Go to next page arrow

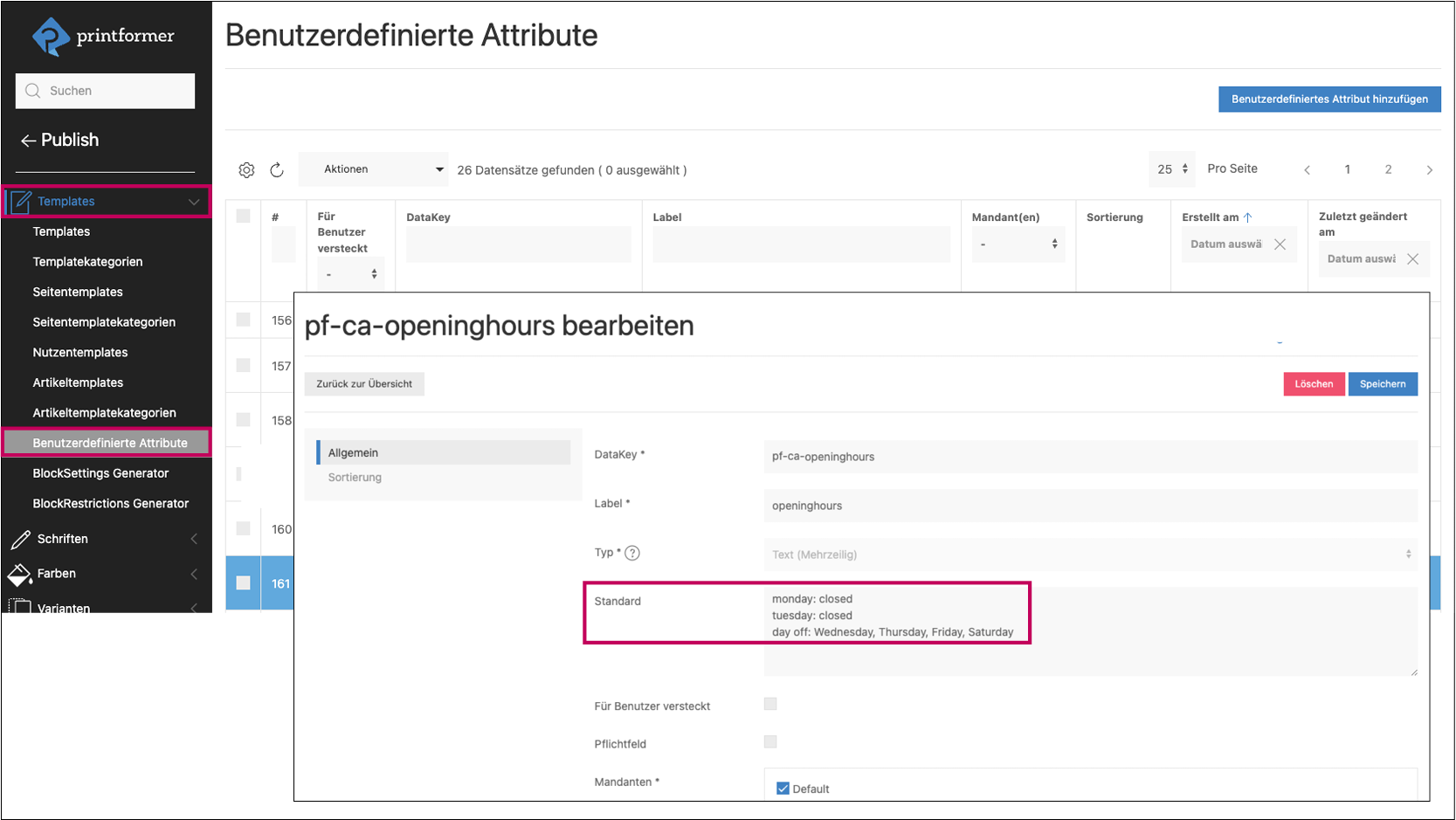pos(1429,170)
